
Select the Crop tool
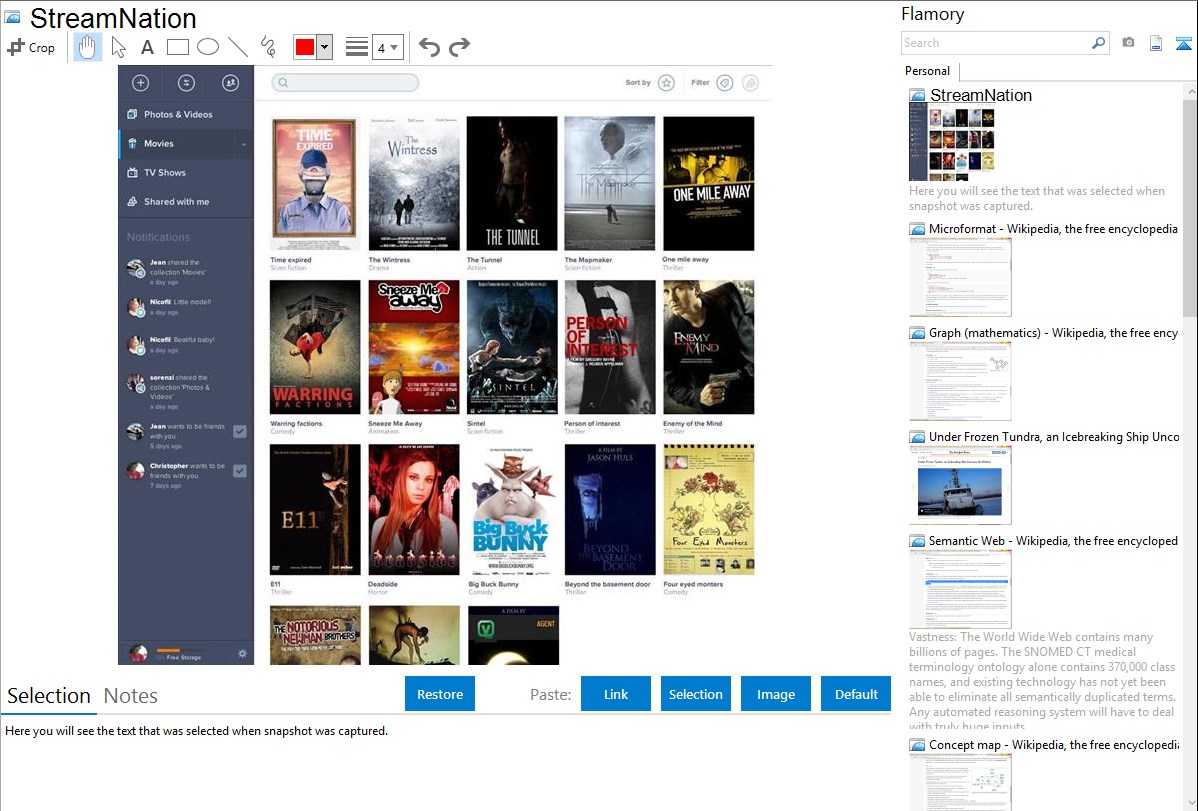pos(31,47)
